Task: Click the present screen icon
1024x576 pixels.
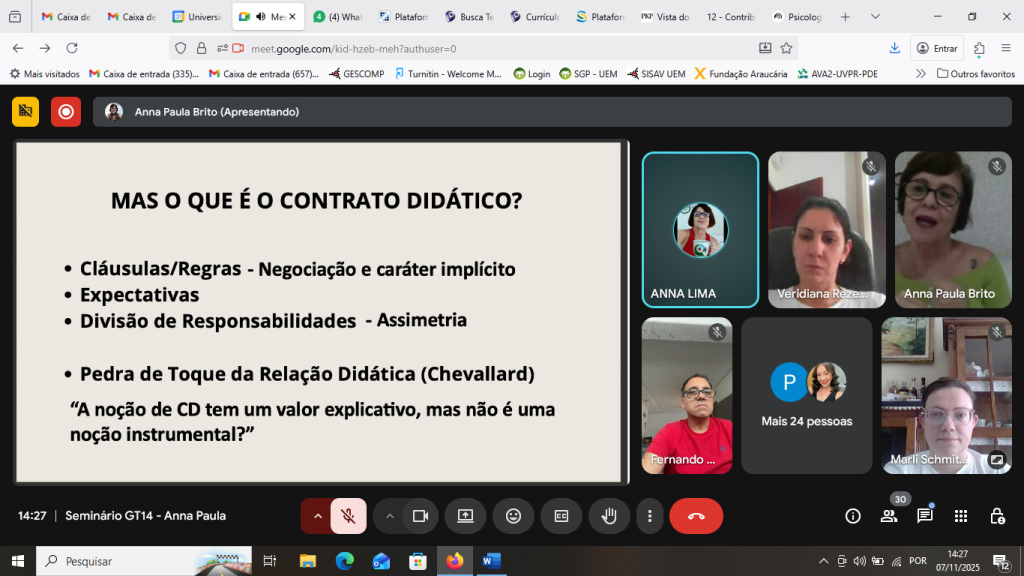Action: pyautogui.click(x=465, y=516)
